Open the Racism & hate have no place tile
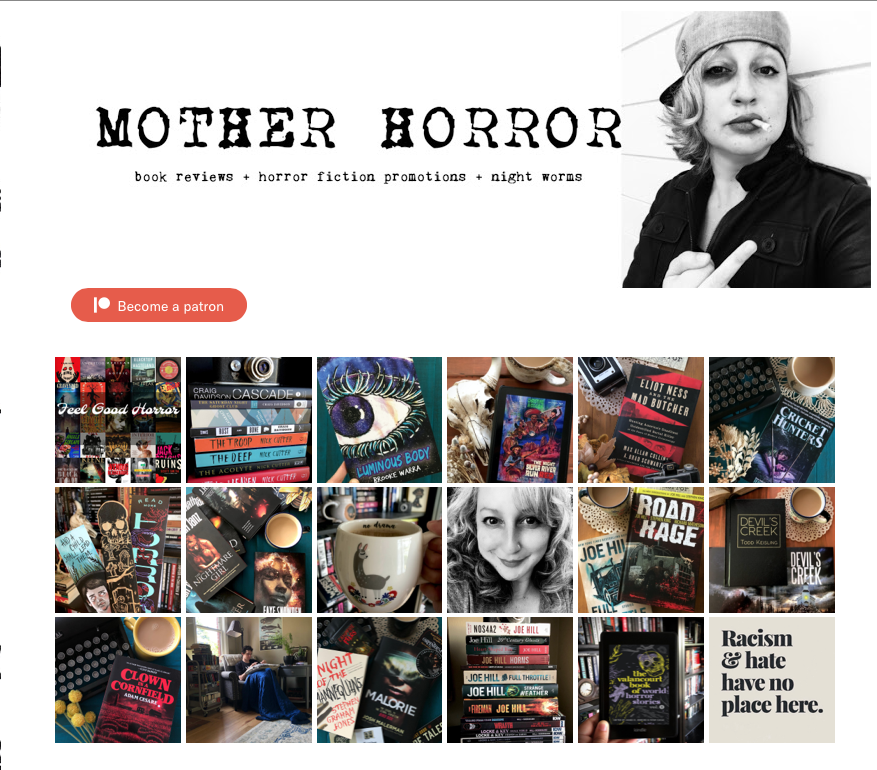 click(x=772, y=680)
